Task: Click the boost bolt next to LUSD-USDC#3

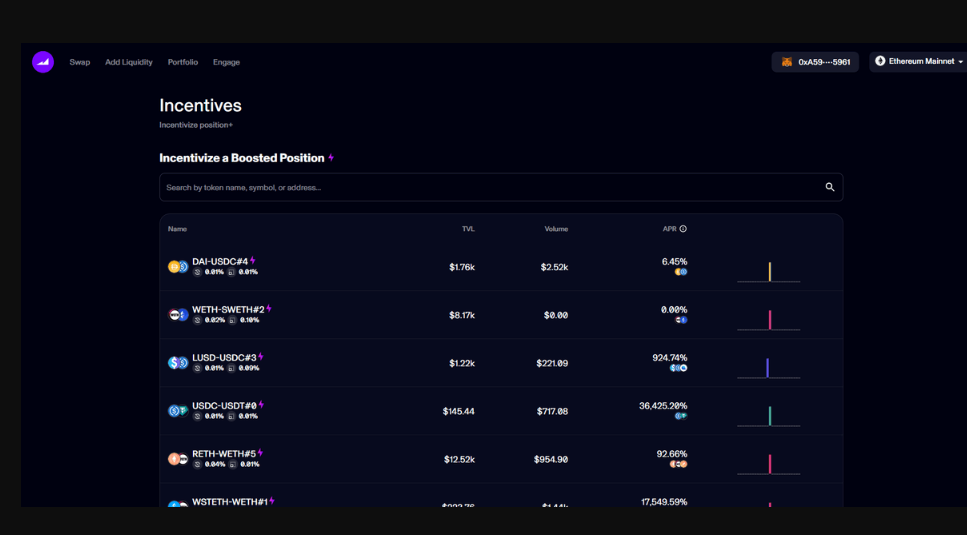Action: [260, 357]
